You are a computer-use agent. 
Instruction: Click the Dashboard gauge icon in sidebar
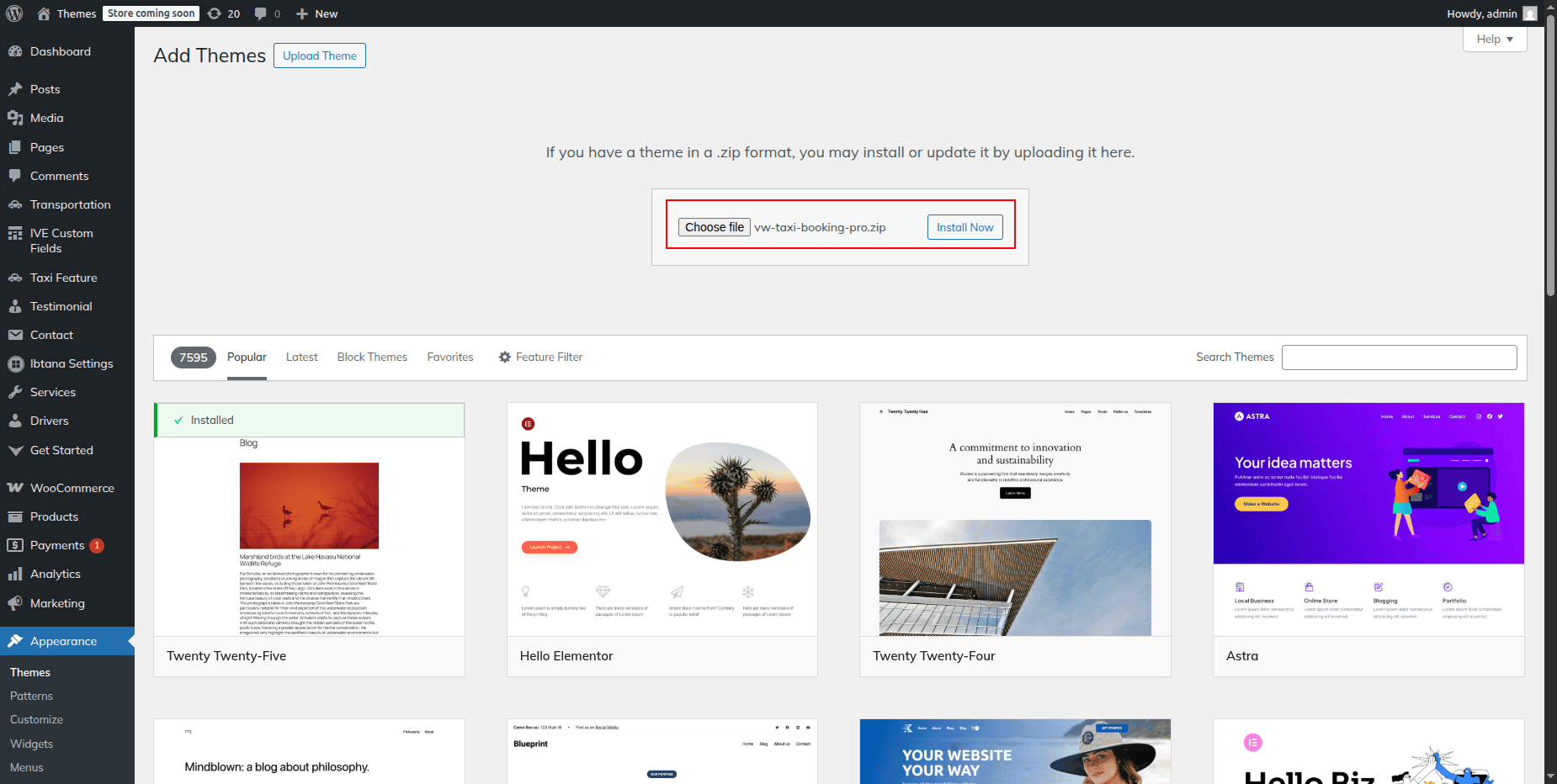(15, 51)
